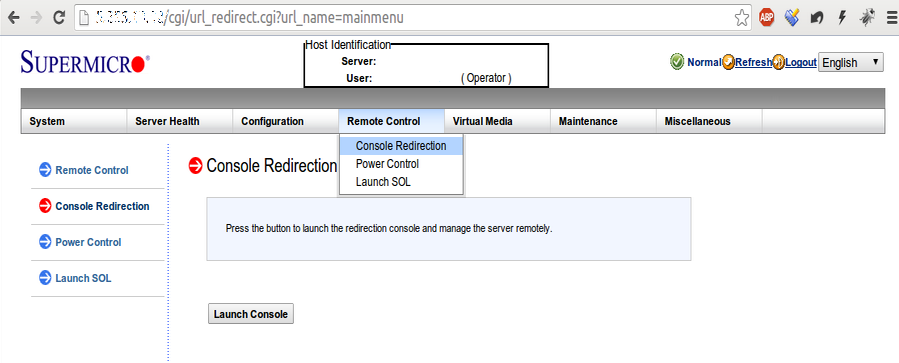Click the Launch Console button
The height and width of the screenshot is (363, 899).
(x=251, y=314)
